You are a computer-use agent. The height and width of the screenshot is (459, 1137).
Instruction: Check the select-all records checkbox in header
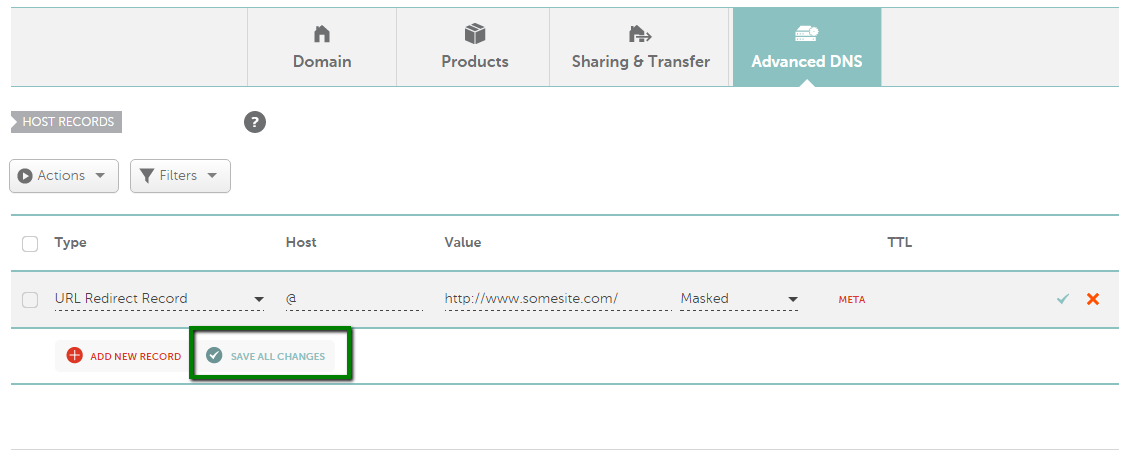(x=30, y=244)
